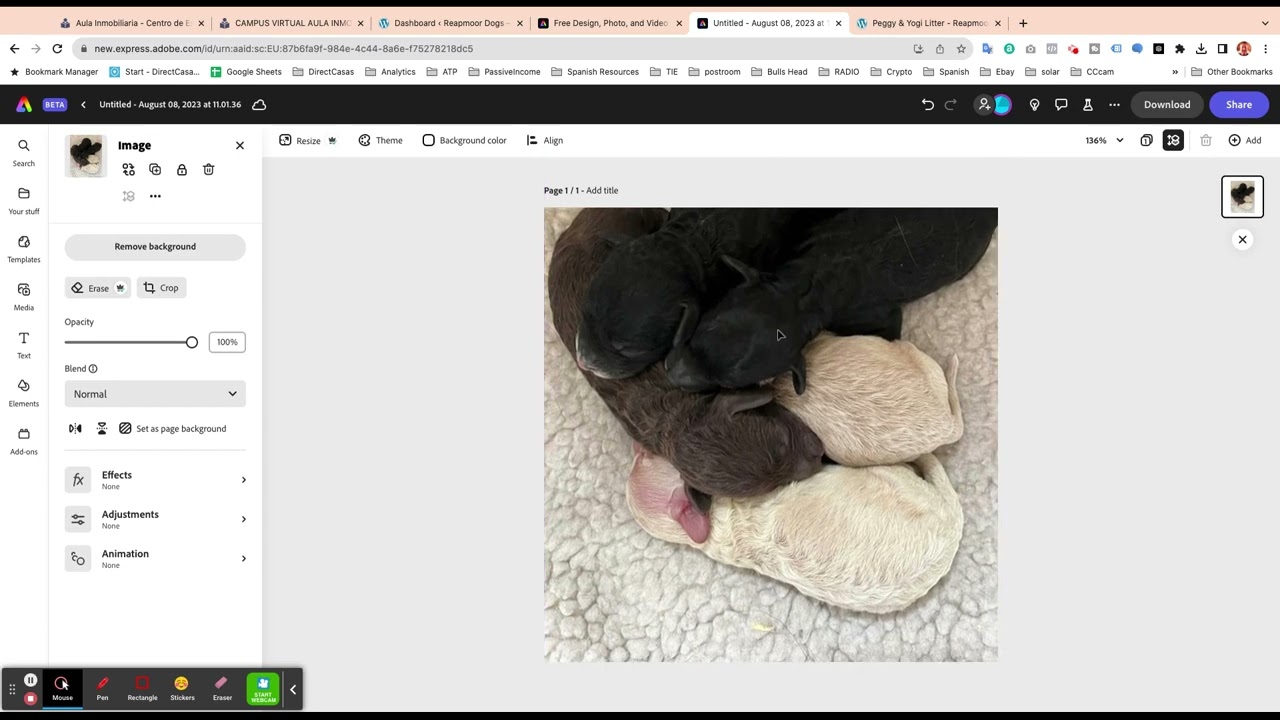Screen dimensions: 1280x720
Task: Toggle the layer stack panel button
Action: (x=1173, y=140)
